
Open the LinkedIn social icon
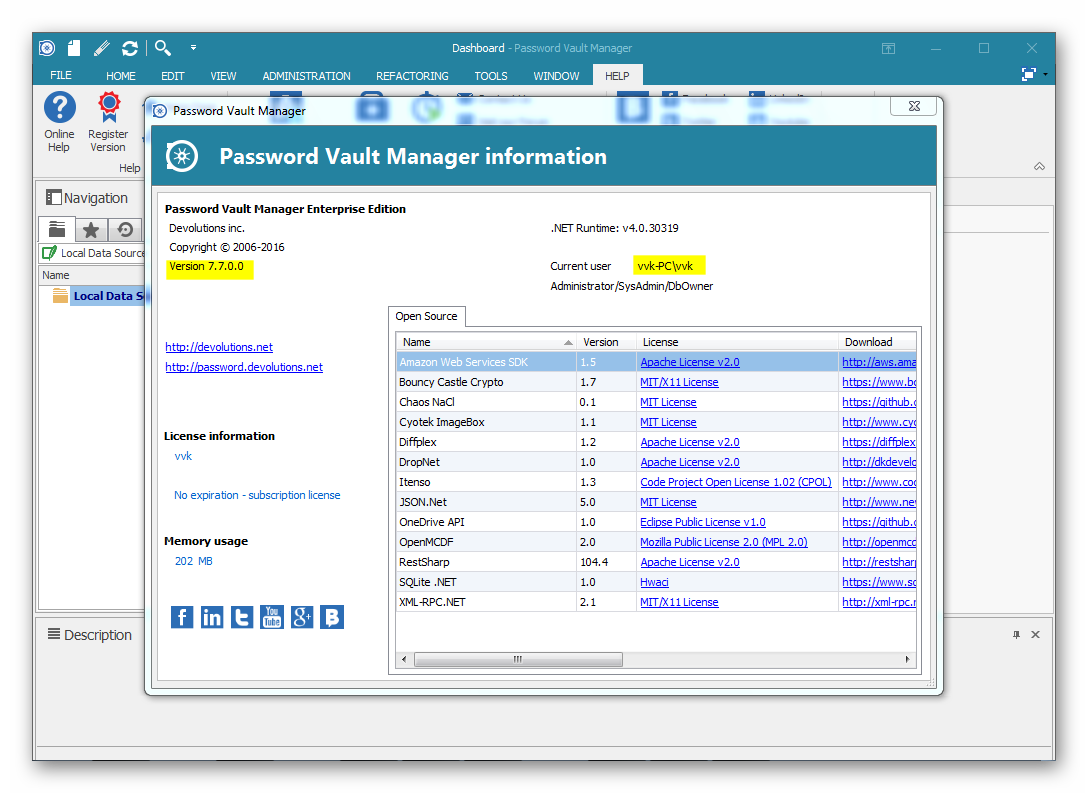[212, 617]
